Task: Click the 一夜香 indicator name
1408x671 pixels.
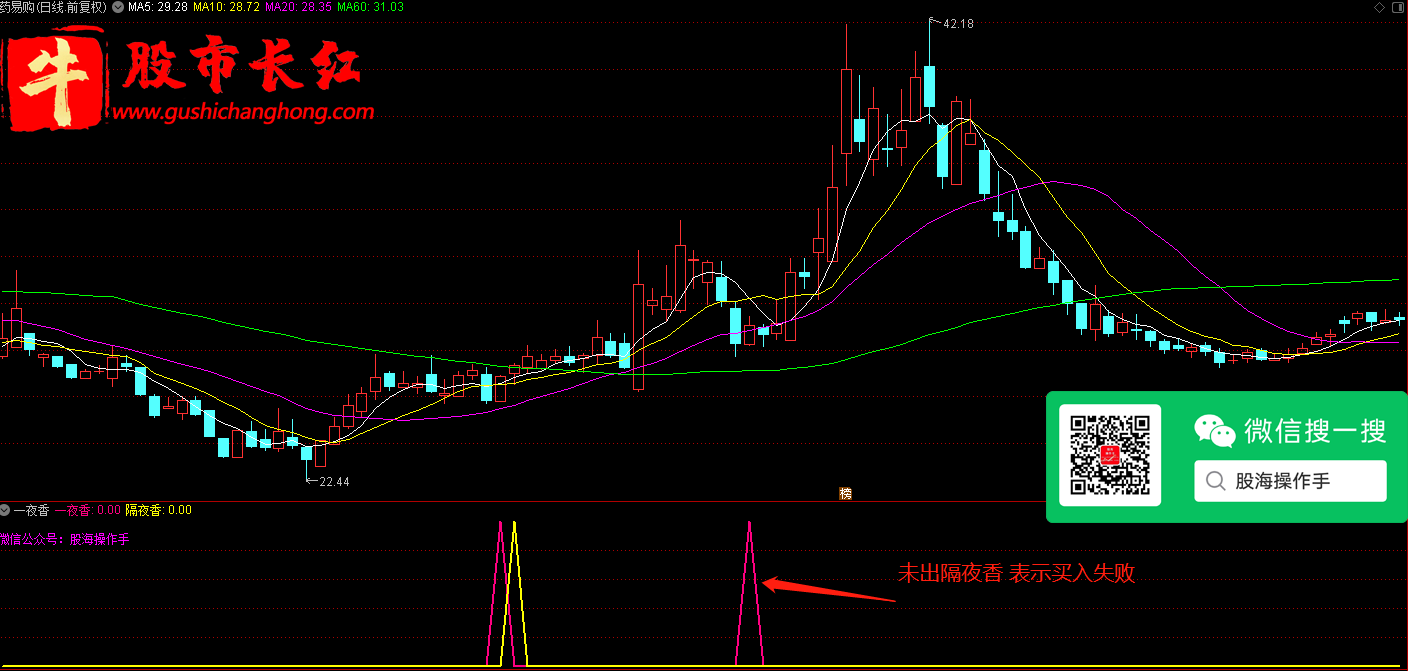Action: point(30,510)
